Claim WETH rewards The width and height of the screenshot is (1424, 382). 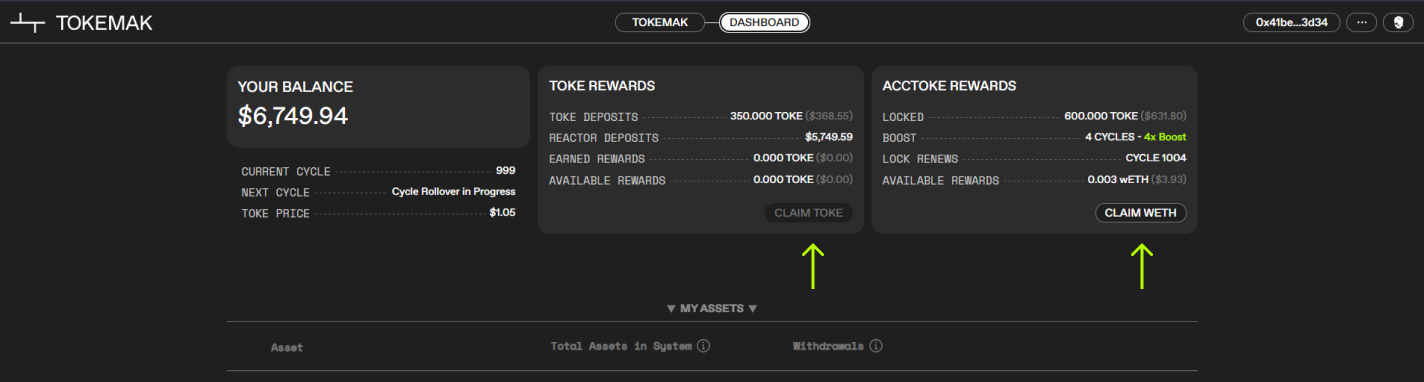pos(1140,213)
